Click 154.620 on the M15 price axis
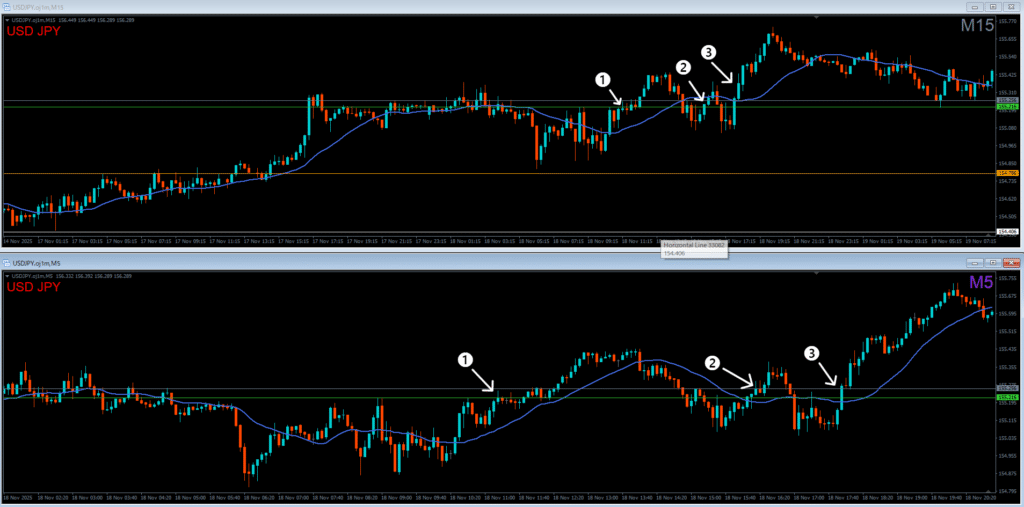 click(1006, 199)
